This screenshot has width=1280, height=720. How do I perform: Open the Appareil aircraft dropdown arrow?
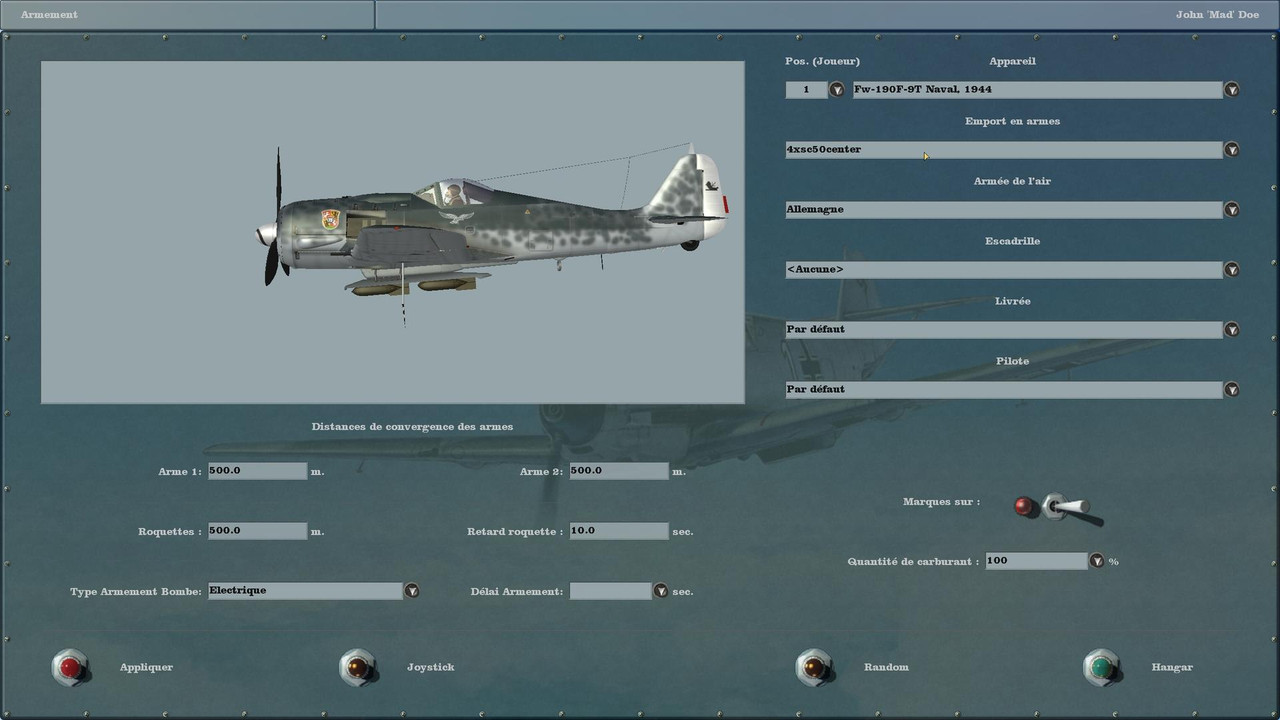pos(1232,90)
